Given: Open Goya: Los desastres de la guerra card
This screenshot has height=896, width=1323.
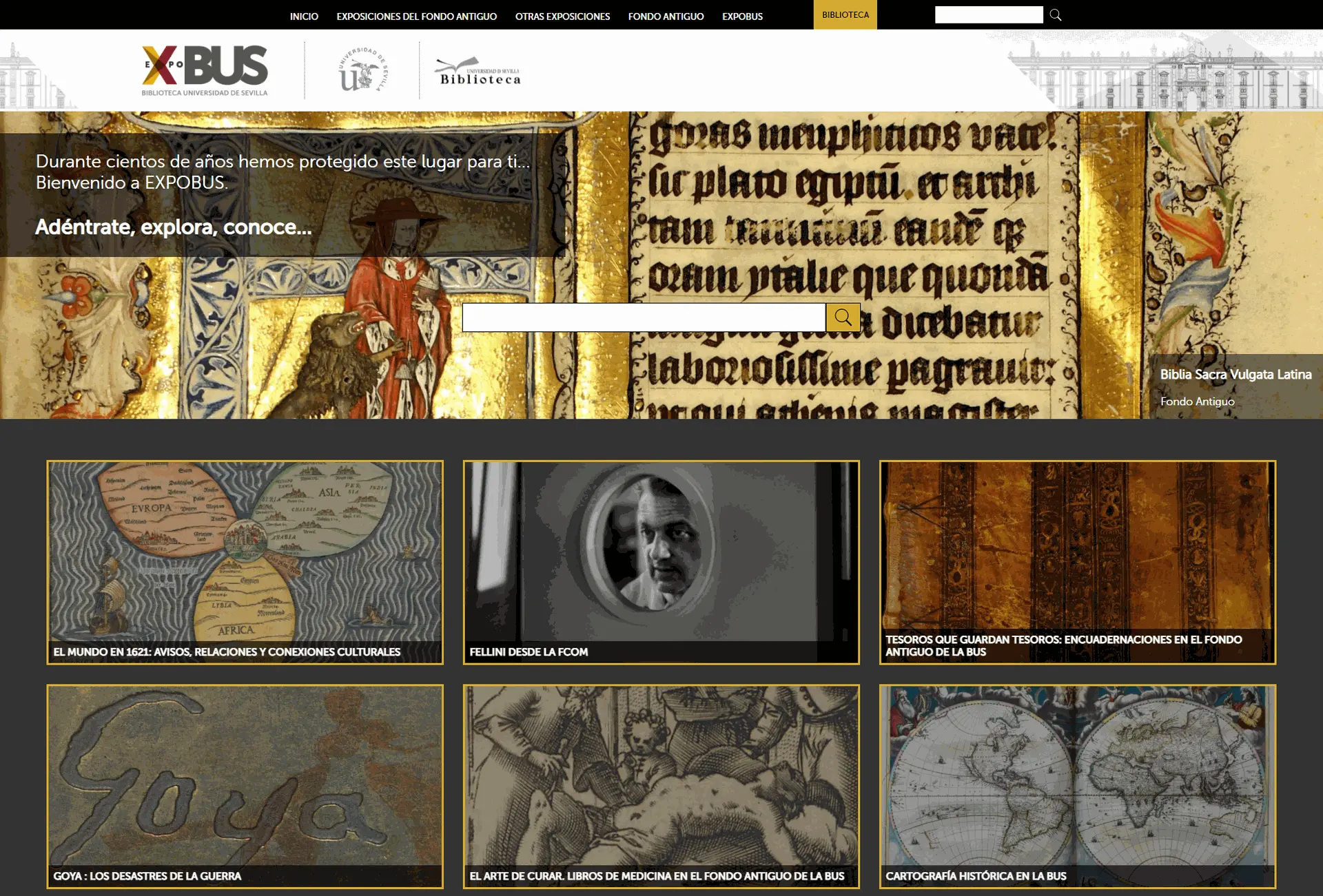Looking at the screenshot, I should [245, 786].
